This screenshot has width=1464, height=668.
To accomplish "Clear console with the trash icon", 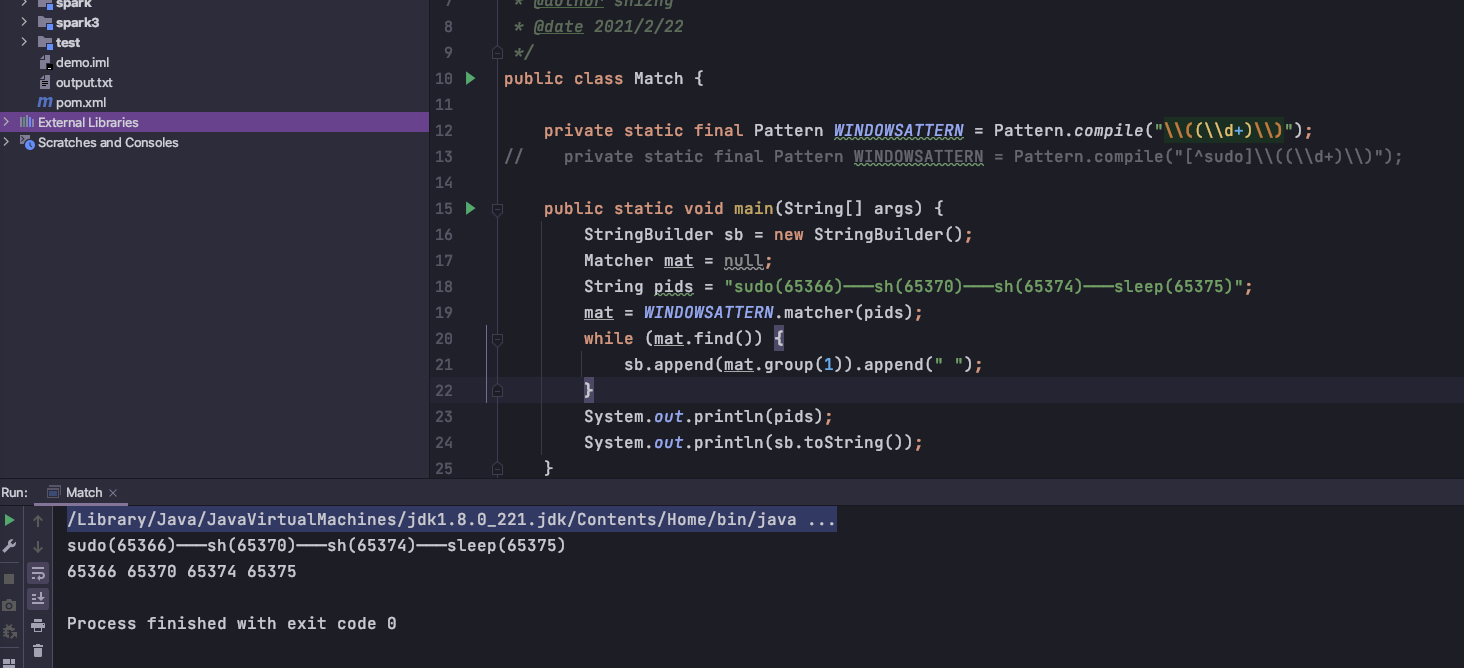I will pyautogui.click(x=38, y=651).
